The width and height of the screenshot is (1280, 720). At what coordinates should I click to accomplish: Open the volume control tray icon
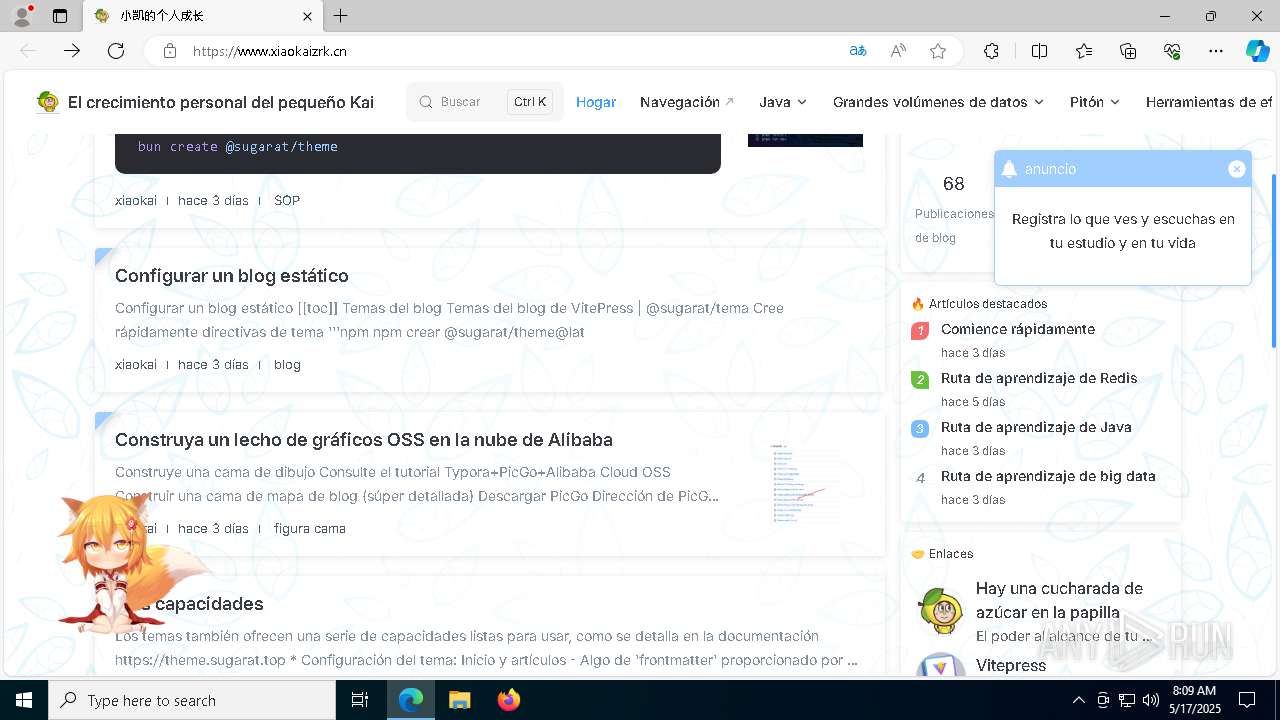point(1150,700)
